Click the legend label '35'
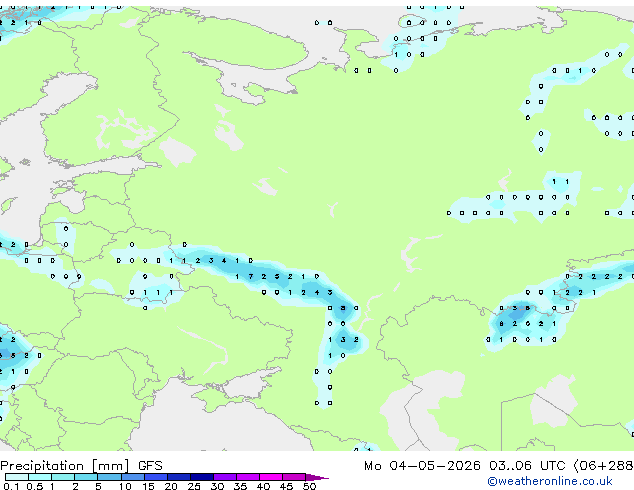 pos(240,486)
